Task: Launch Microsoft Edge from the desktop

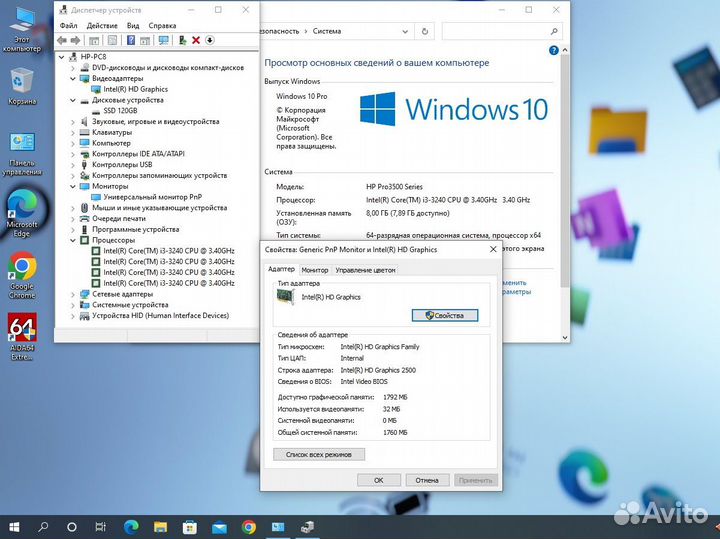Action: pos(22,214)
